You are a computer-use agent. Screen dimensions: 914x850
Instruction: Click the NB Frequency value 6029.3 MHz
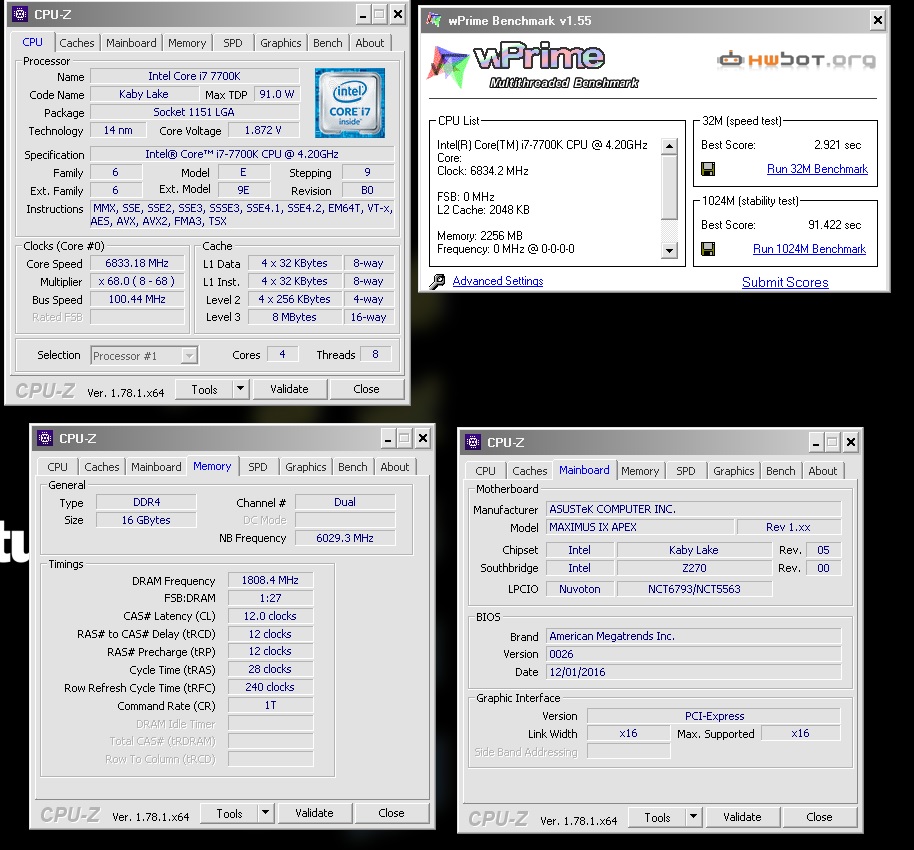coord(344,538)
